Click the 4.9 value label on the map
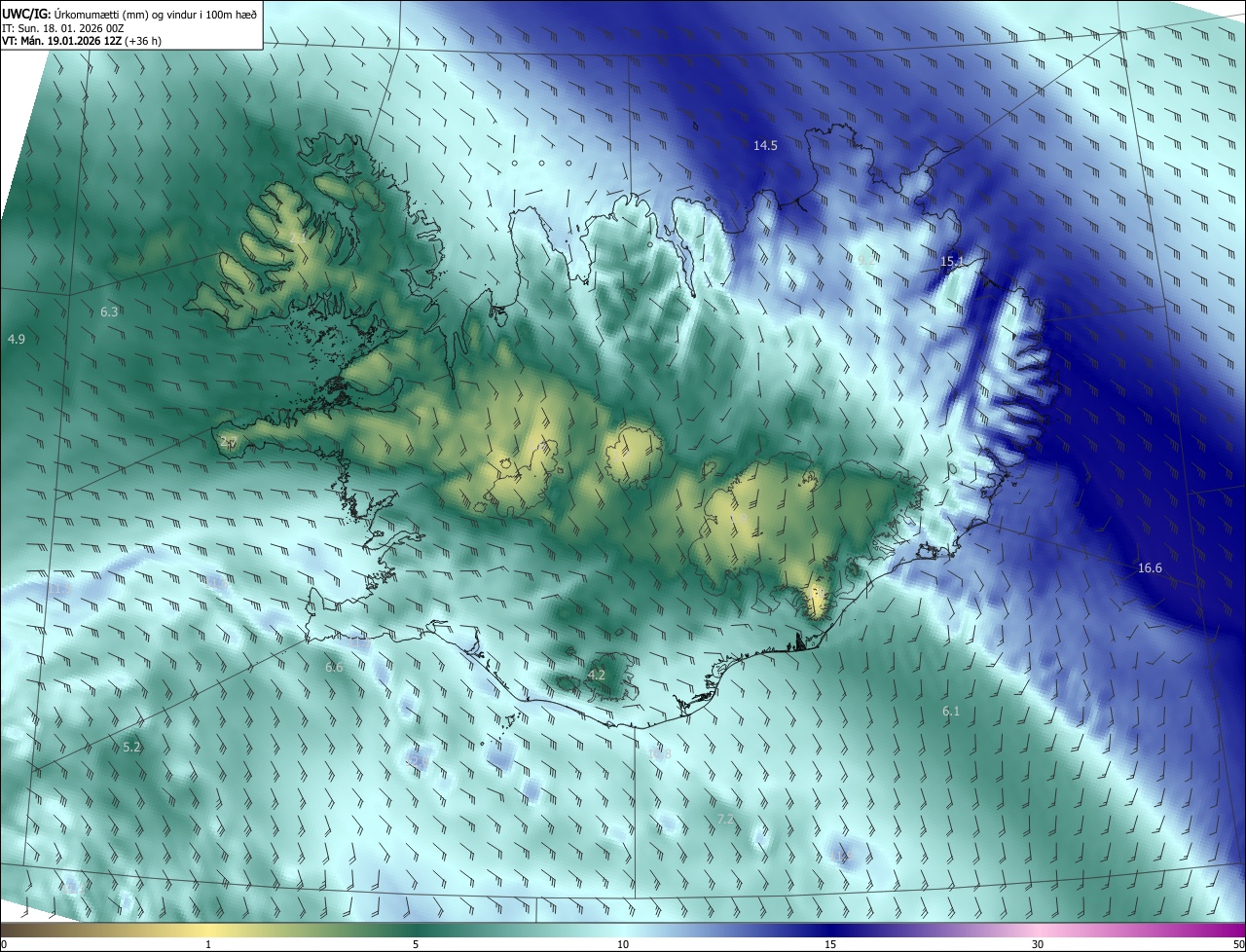The width and height of the screenshot is (1246, 952). (16, 339)
